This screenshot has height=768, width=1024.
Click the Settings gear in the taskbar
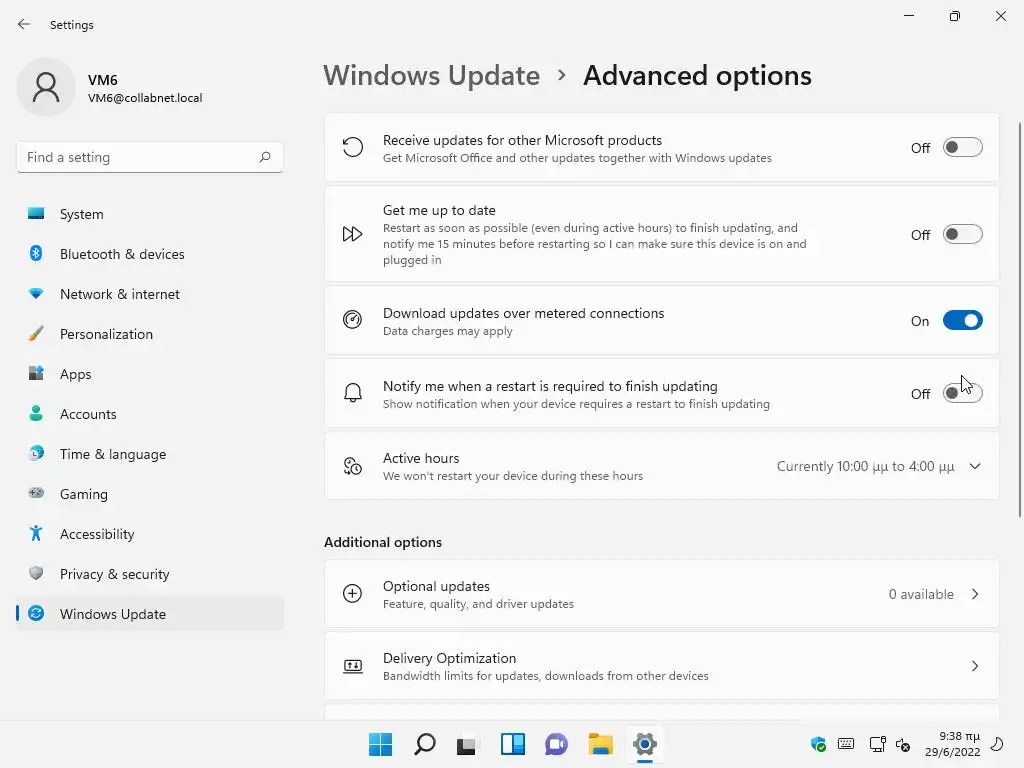[645, 744]
